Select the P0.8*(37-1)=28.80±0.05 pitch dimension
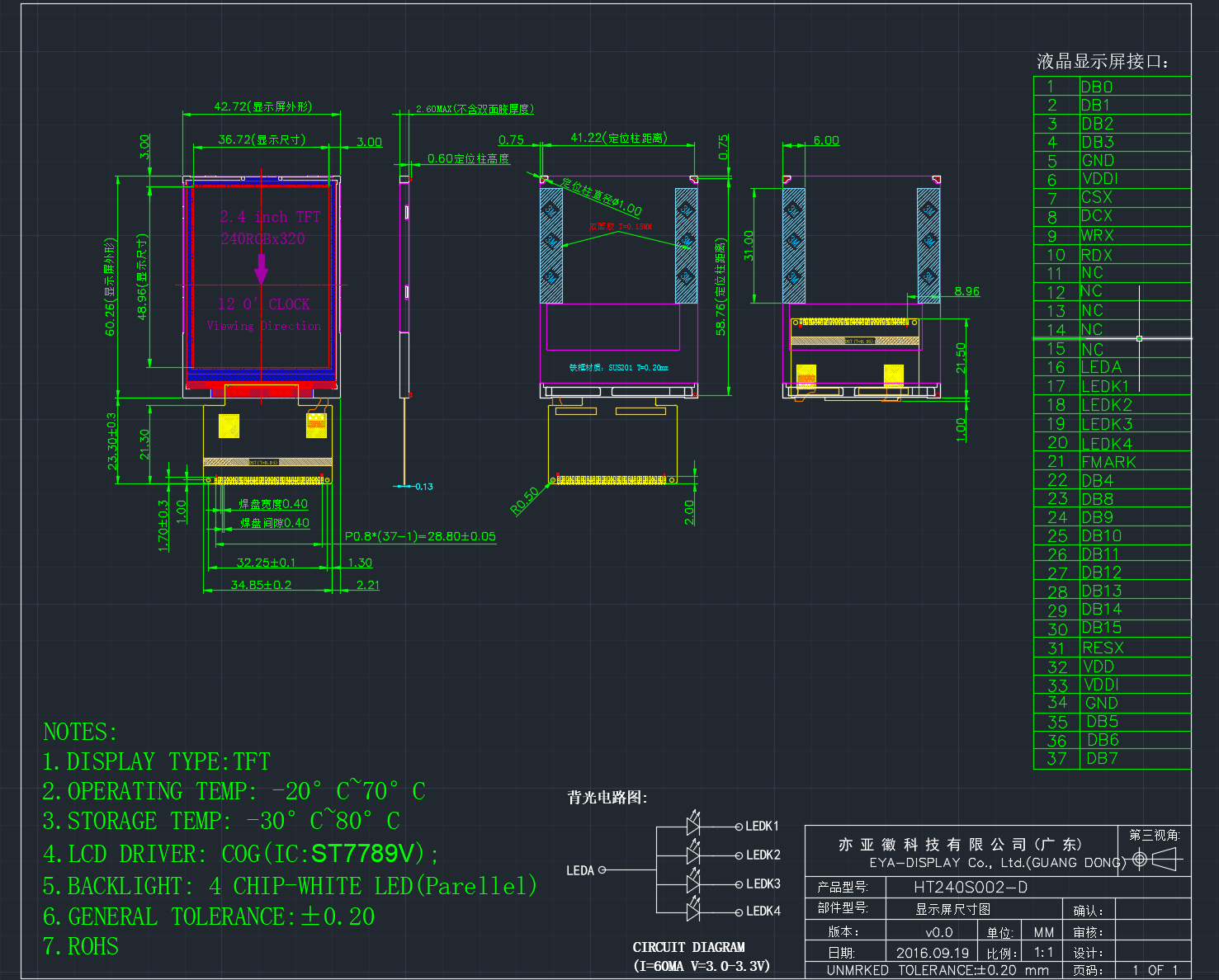 (x=420, y=536)
